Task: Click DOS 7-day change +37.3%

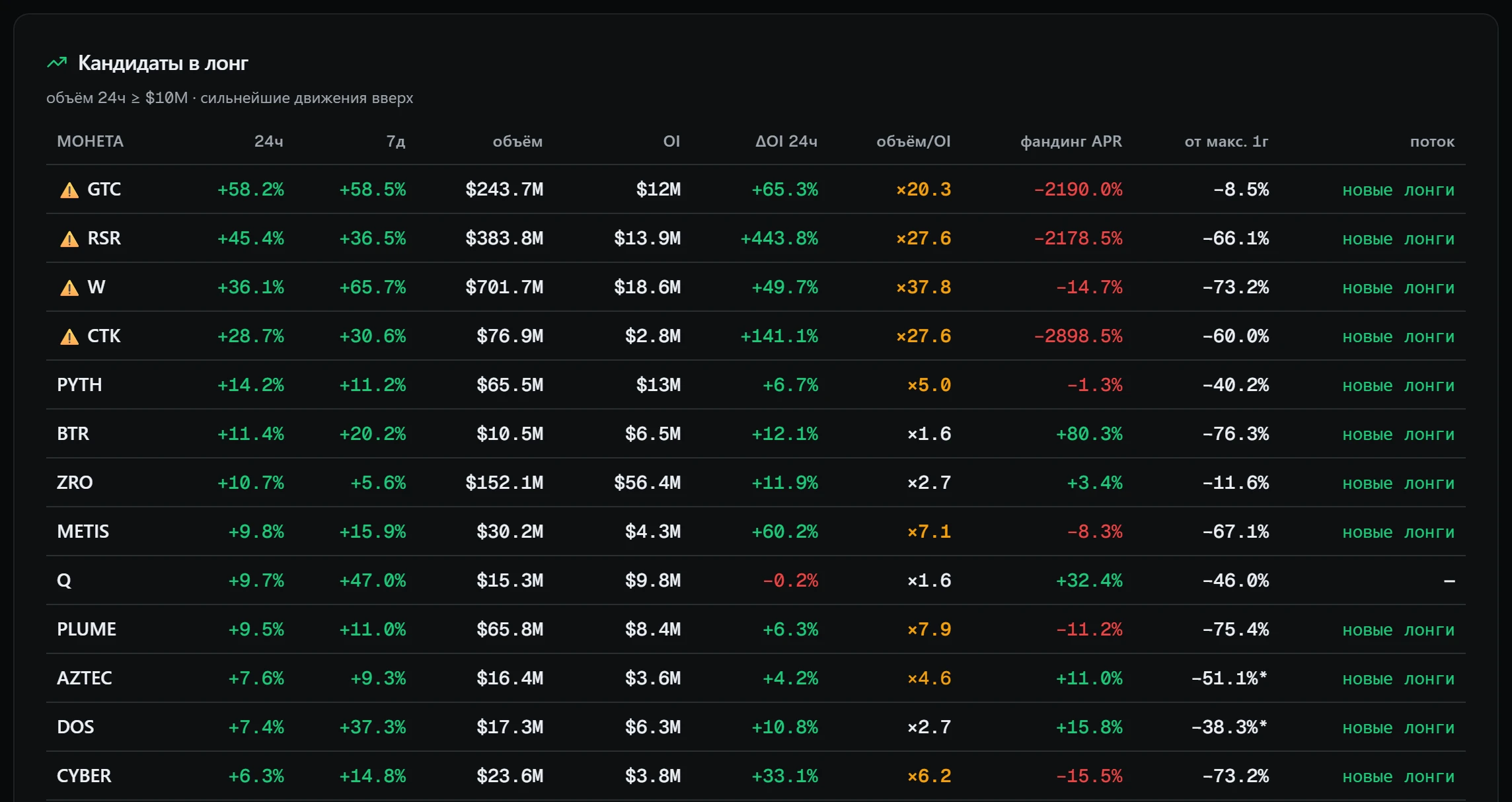Action: tap(373, 727)
